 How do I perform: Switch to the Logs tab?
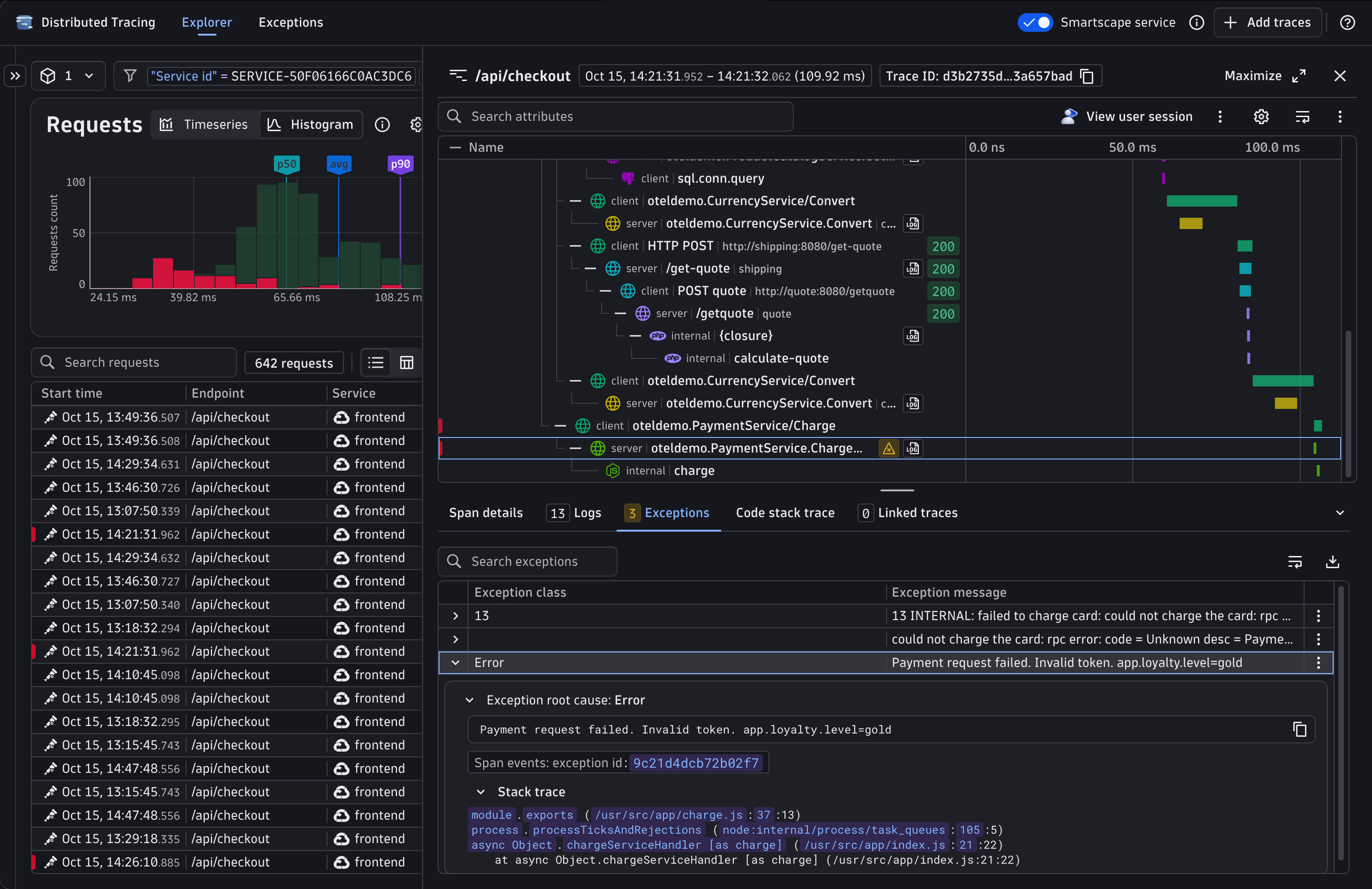[x=574, y=513]
